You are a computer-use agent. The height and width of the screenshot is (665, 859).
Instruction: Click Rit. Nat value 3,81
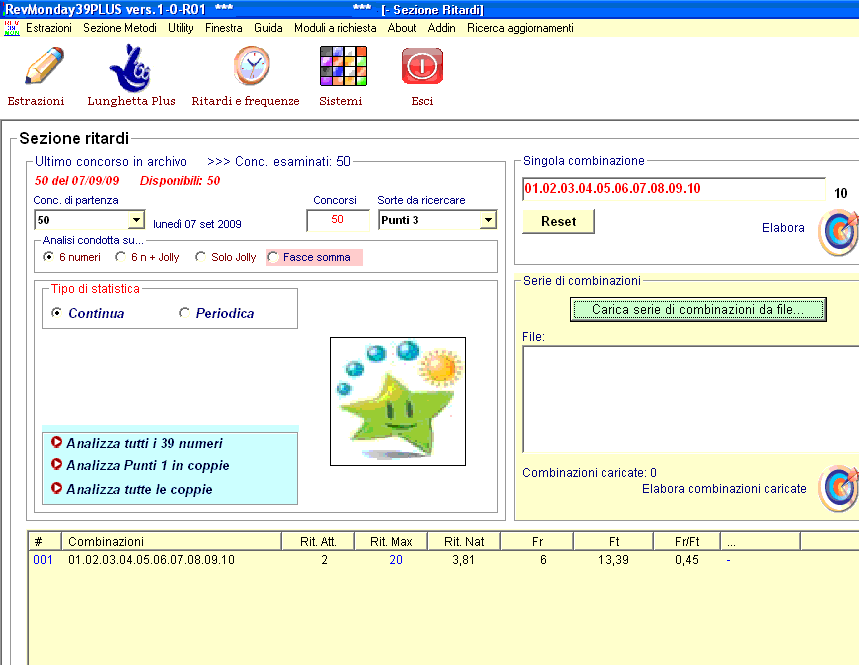pyautogui.click(x=463, y=560)
